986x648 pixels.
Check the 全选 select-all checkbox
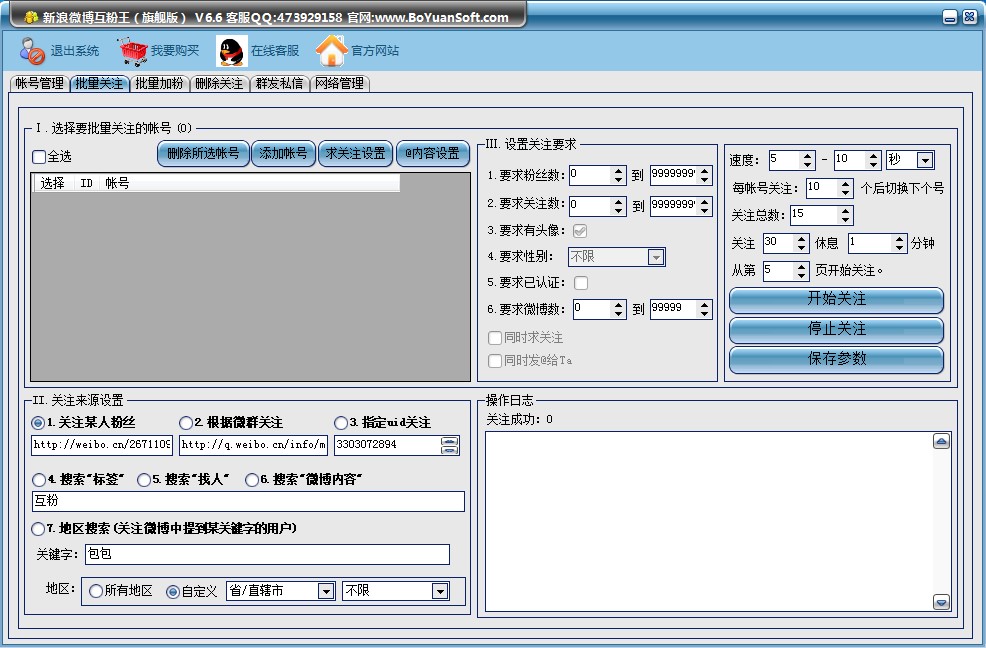coord(39,157)
